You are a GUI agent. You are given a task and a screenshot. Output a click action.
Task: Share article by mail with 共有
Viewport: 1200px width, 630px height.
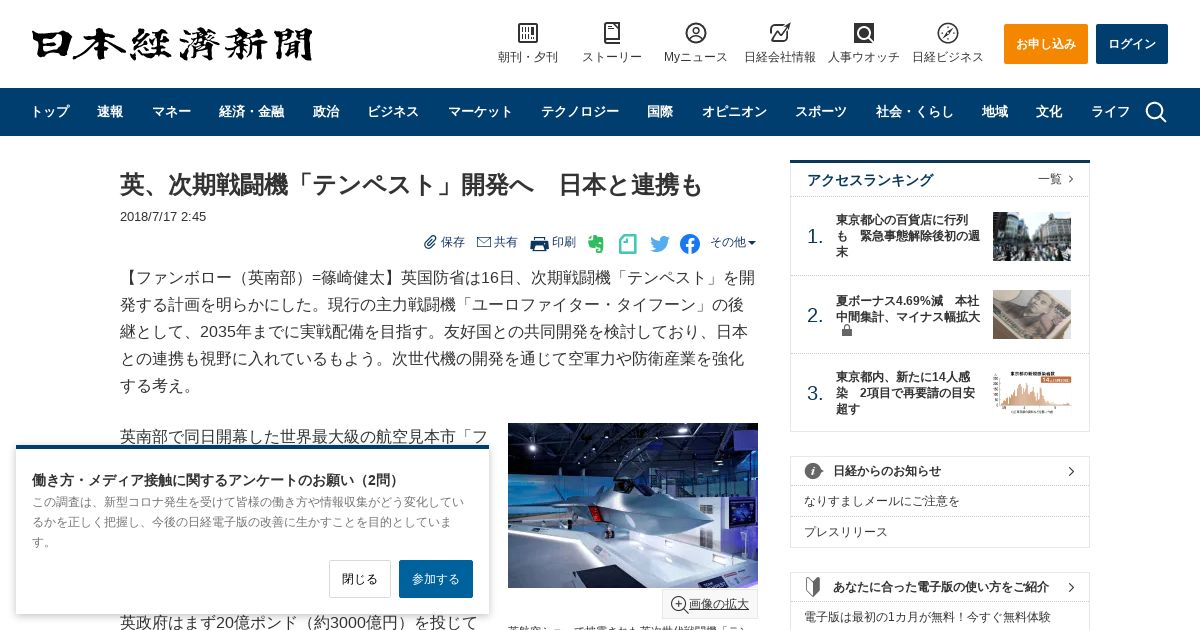point(497,242)
